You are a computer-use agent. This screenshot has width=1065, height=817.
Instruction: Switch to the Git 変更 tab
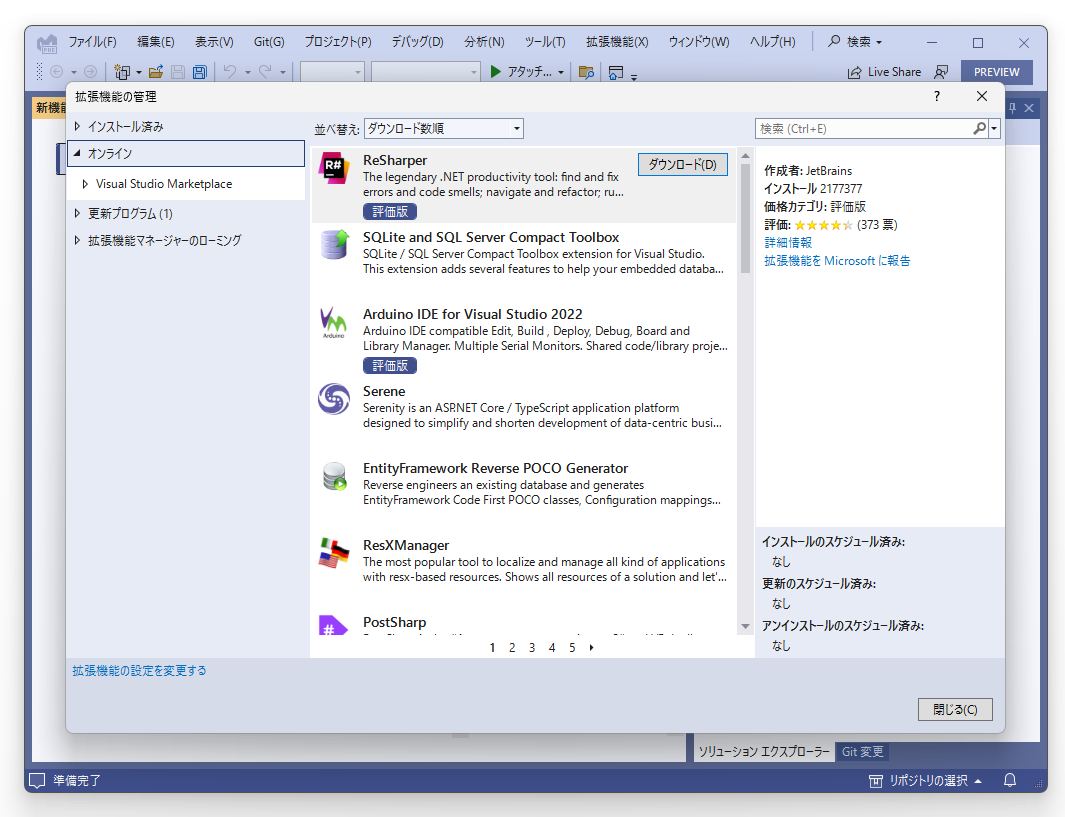pos(863,752)
